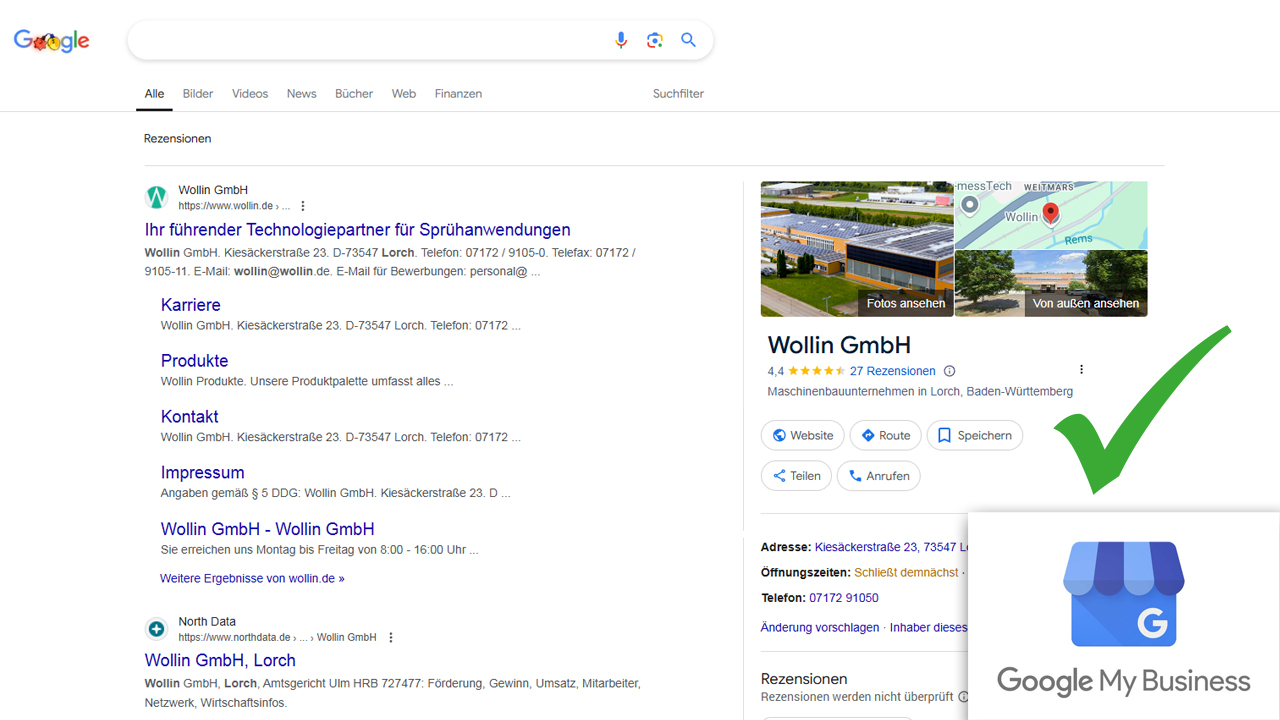The height and width of the screenshot is (720, 1280).
Task: Open the Fotos ansehen building photo
Action: pos(856,249)
